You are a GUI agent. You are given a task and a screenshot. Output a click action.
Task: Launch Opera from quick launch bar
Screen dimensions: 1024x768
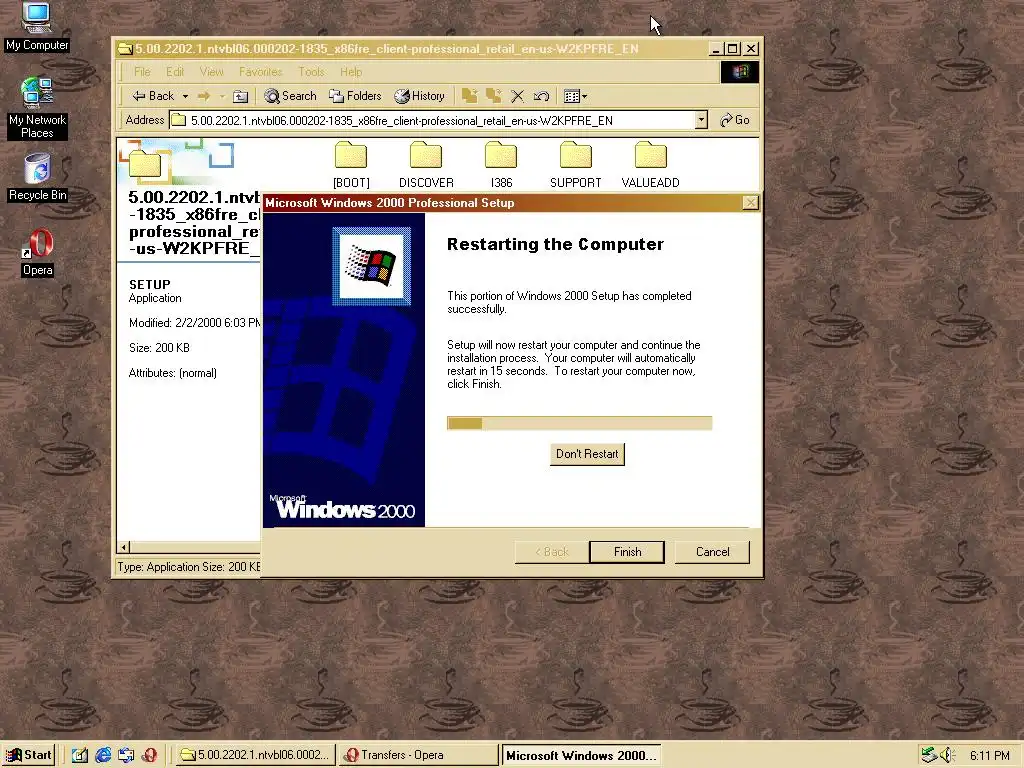pos(150,755)
